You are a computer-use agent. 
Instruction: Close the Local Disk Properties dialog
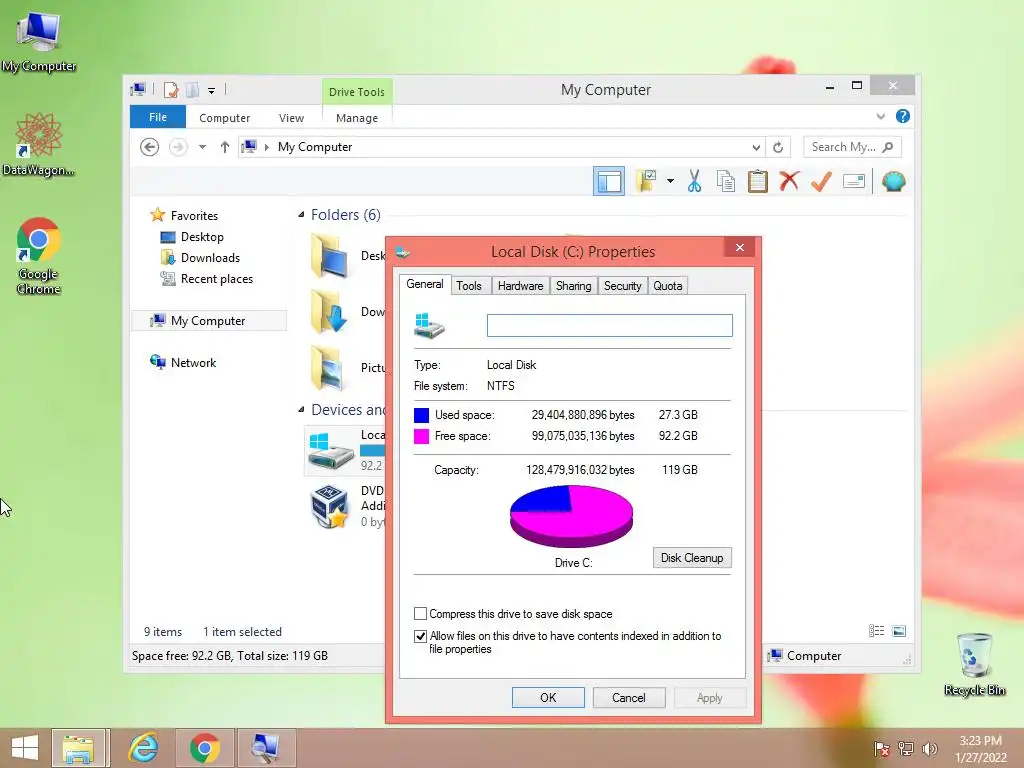pos(739,248)
